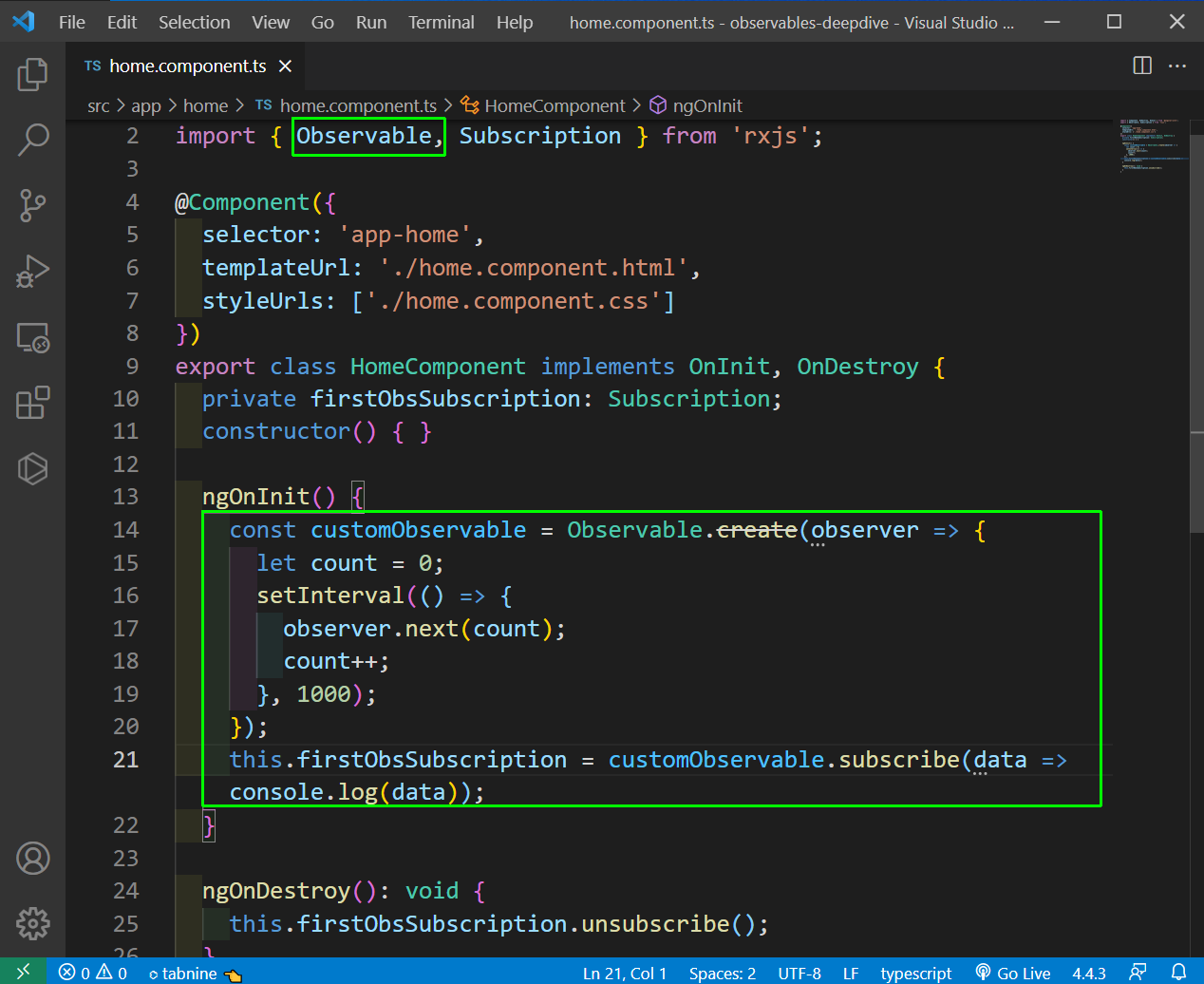
Task: Change indentation Spaces: 2
Action: 723,973
